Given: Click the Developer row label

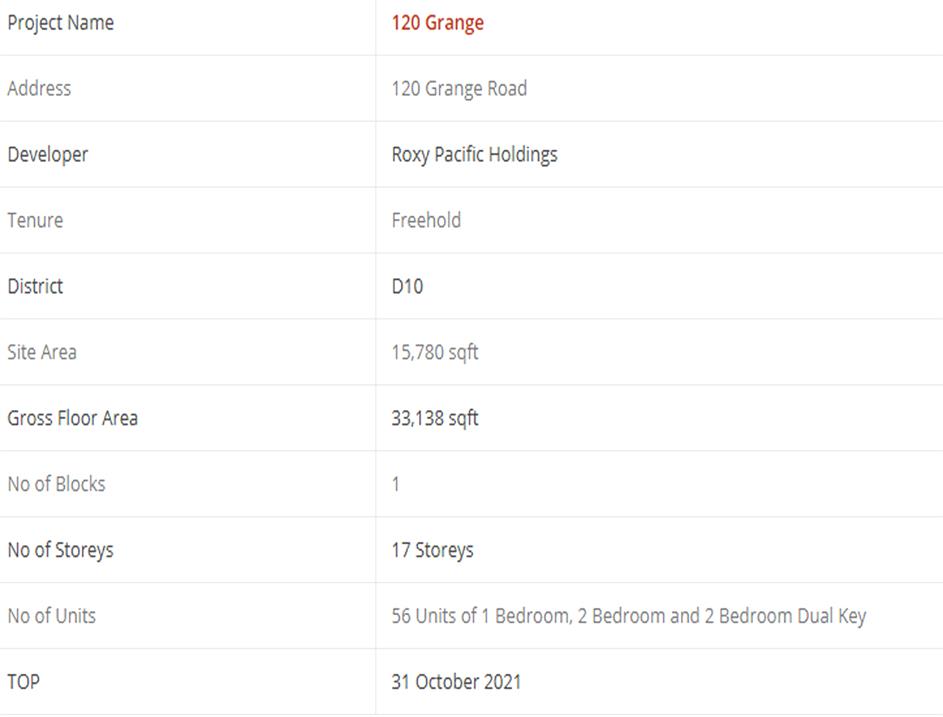Looking at the screenshot, I should (47, 155).
